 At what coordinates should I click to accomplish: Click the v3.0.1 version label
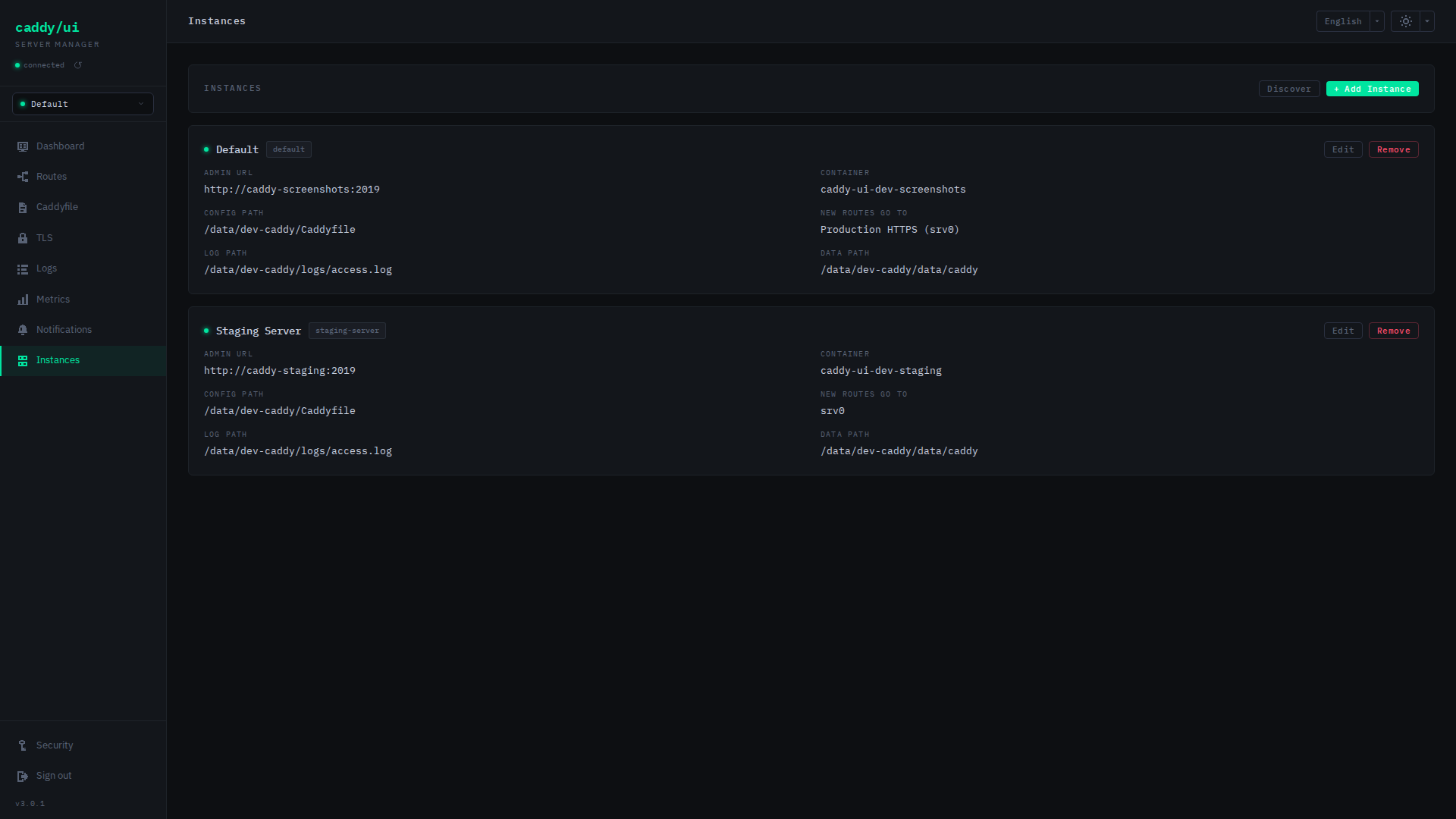point(30,804)
